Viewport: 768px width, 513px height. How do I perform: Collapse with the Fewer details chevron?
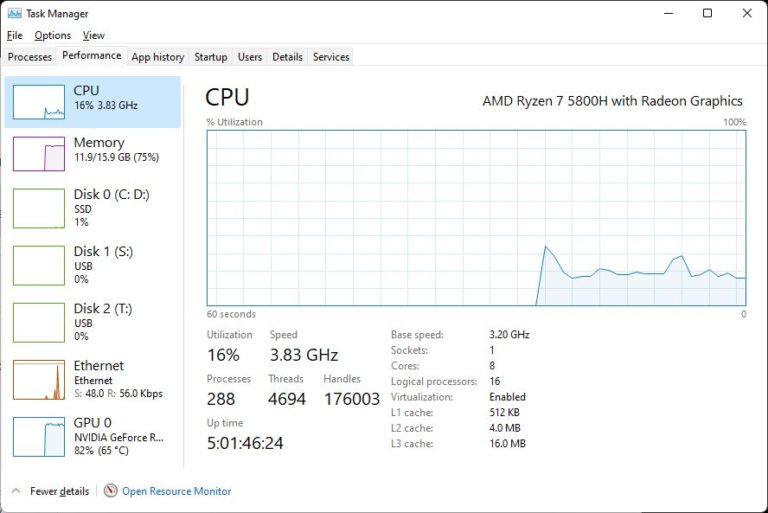[x=16, y=491]
